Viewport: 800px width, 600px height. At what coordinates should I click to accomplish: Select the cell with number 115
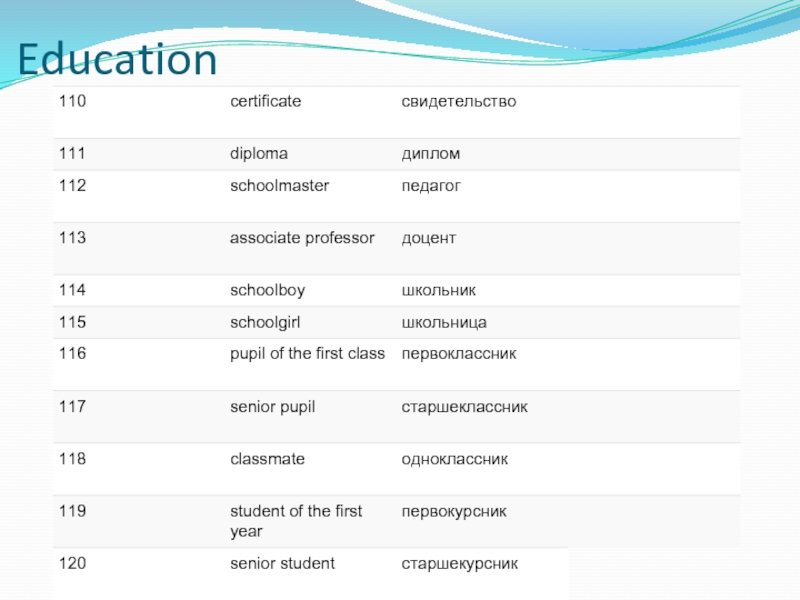click(x=72, y=322)
